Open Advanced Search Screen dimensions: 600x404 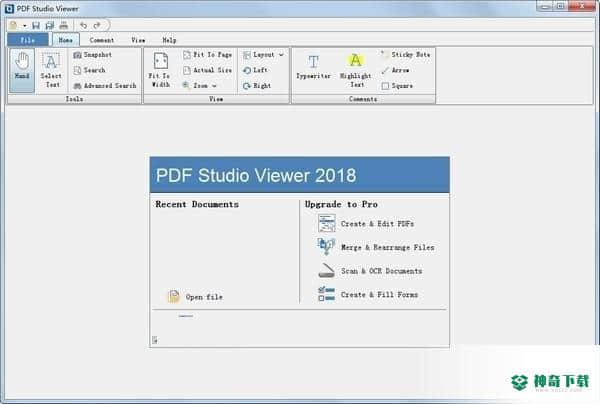pos(105,86)
